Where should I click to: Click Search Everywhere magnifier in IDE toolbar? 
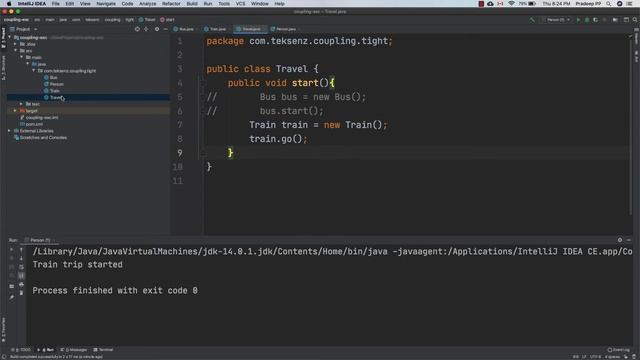[635, 20]
